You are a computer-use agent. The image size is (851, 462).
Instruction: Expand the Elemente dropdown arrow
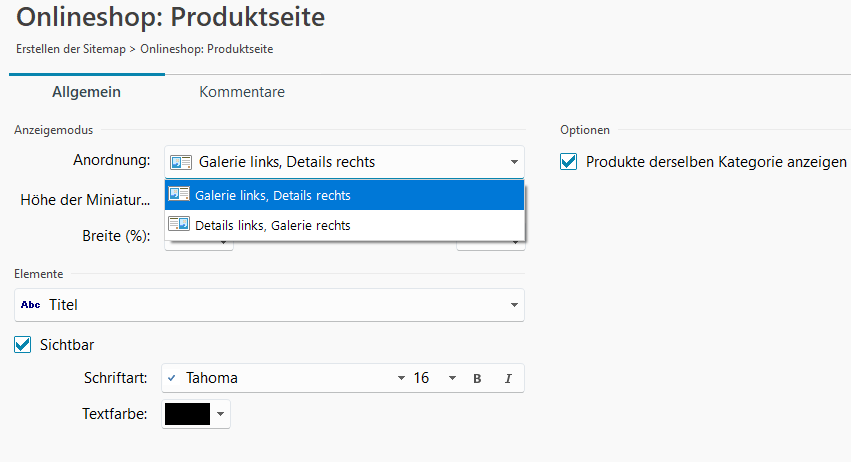pos(513,305)
